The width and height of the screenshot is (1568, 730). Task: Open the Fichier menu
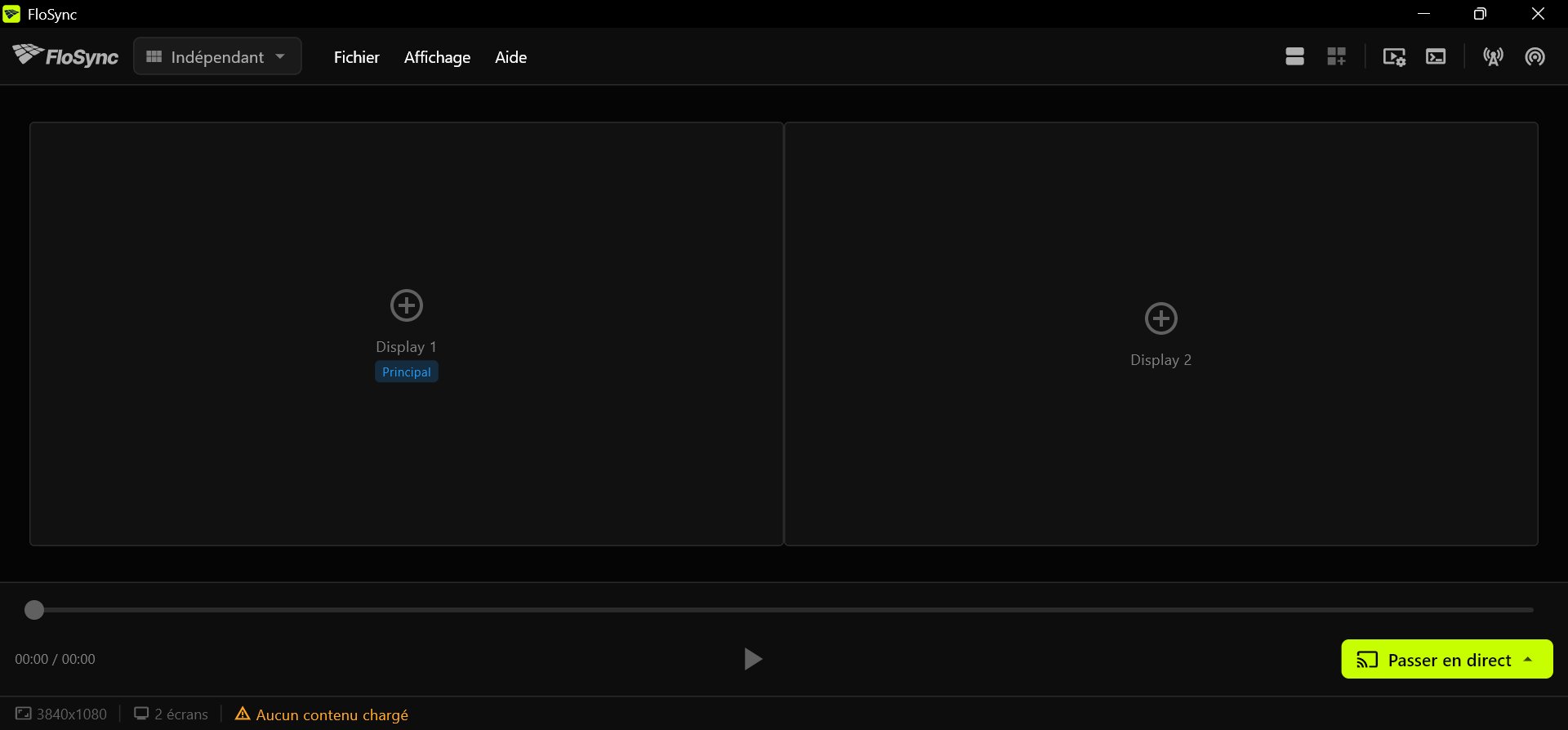coord(357,57)
